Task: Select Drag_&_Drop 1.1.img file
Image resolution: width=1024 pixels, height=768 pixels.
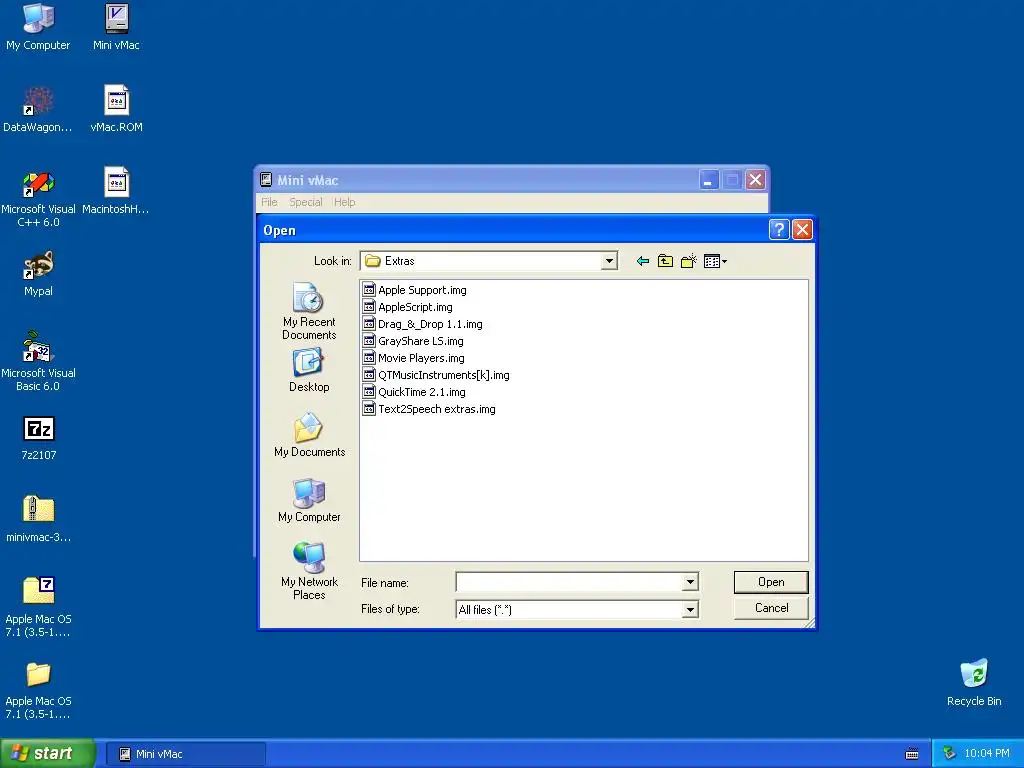Action: pos(423,324)
